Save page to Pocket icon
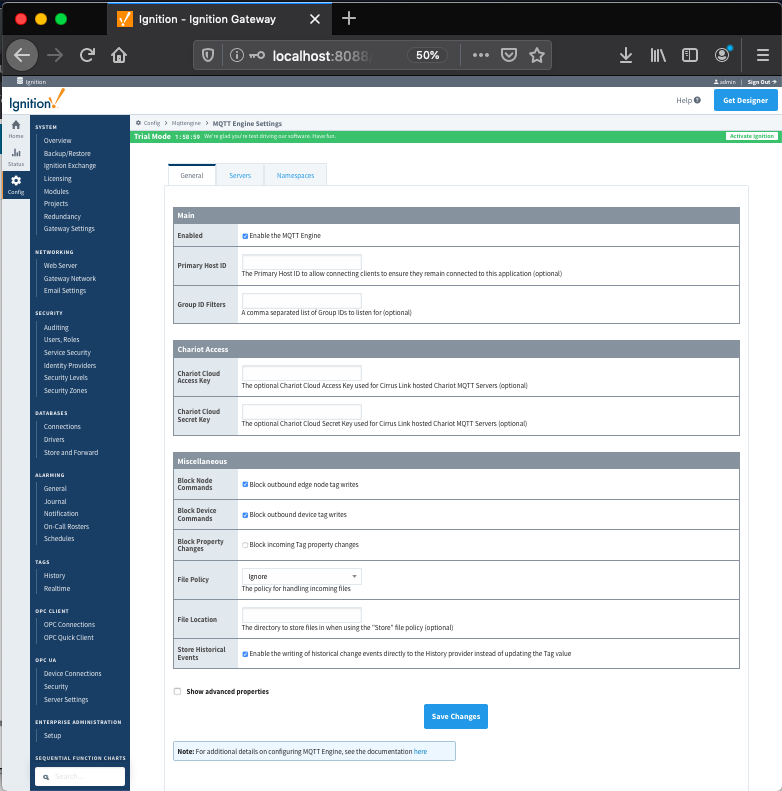Screen dimensions: 782x791 [x=509, y=54]
